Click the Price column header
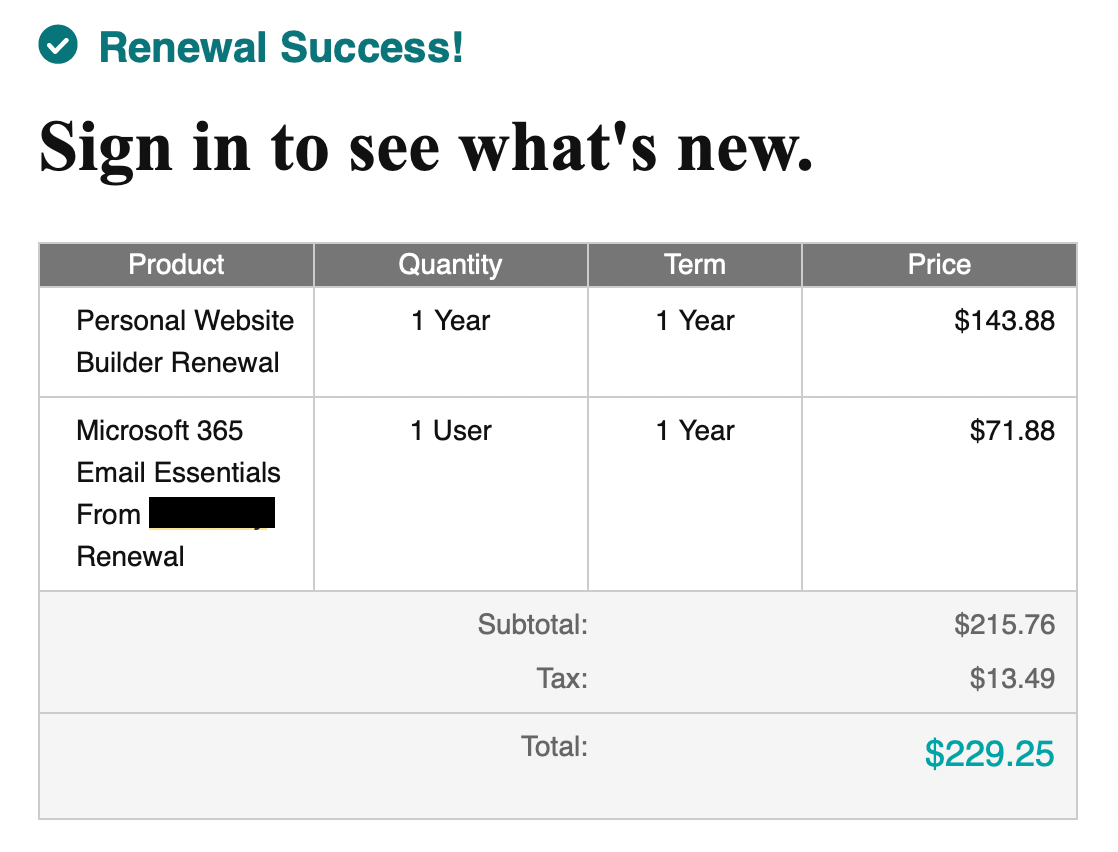 939,265
